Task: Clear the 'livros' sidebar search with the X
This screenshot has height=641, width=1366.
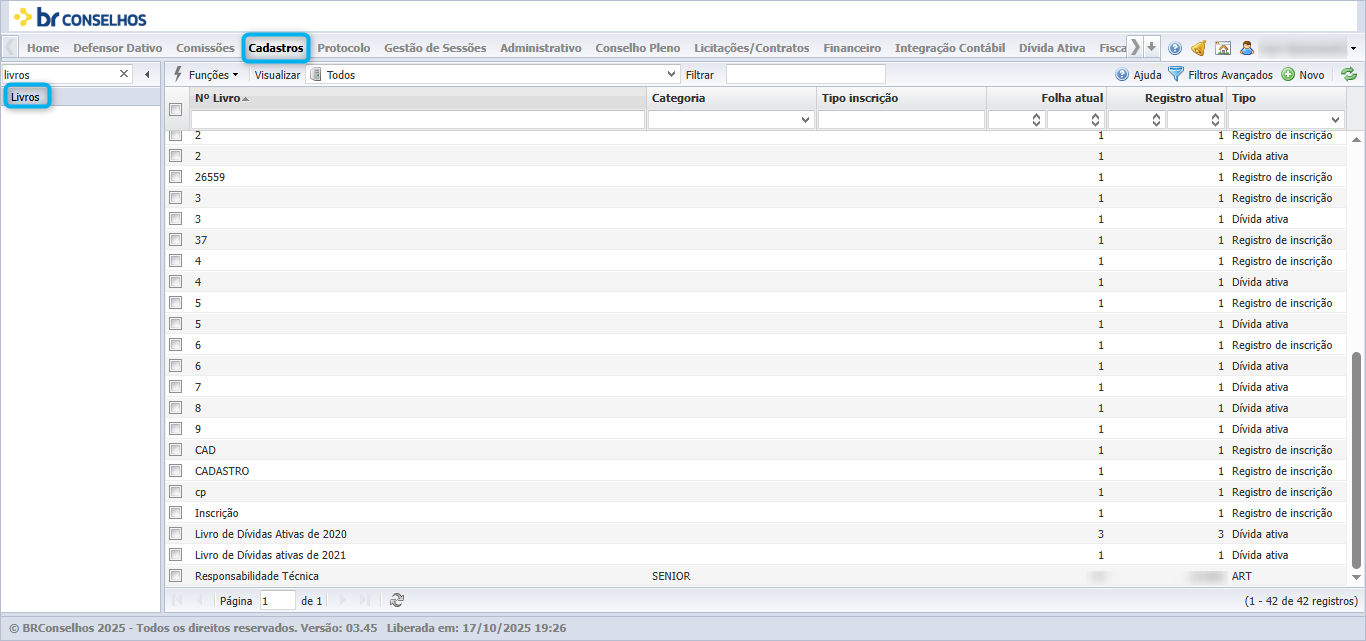Action: tap(124, 74)
